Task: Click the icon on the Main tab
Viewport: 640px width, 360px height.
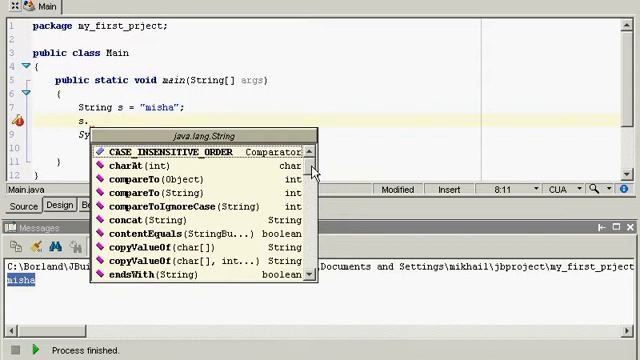Action: pos(29,6)
